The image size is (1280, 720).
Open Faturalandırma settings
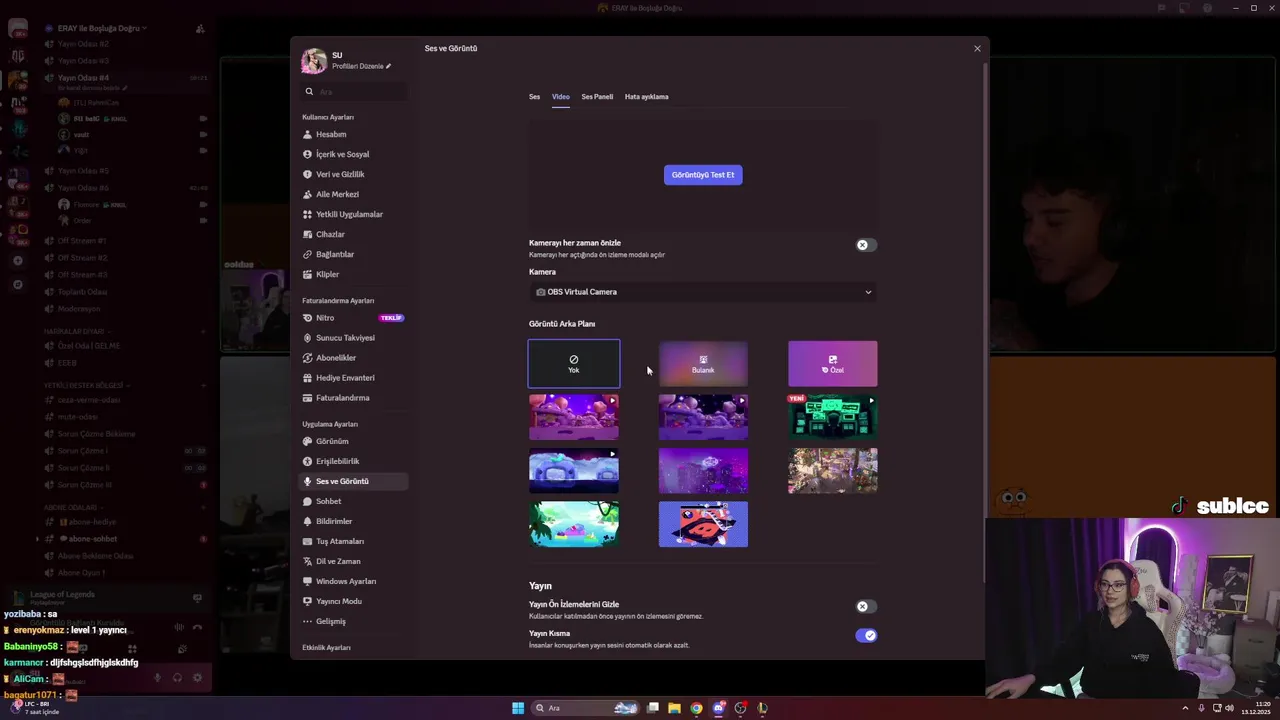353,398
